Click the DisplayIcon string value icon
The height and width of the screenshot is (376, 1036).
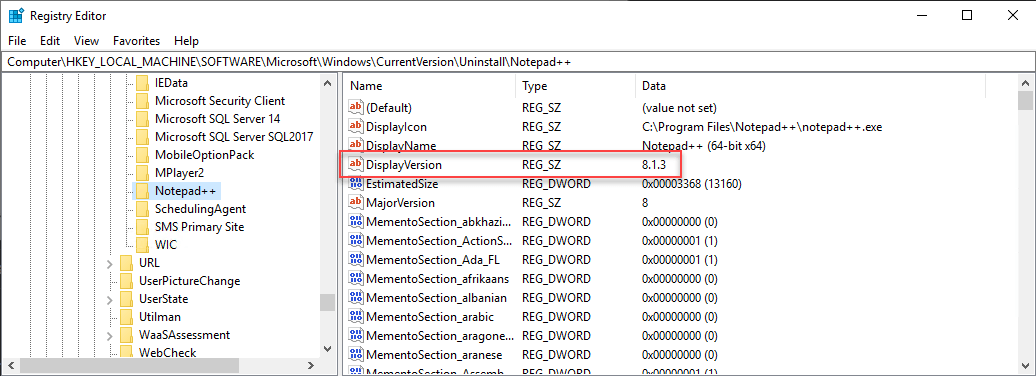[x=356, y=126]
